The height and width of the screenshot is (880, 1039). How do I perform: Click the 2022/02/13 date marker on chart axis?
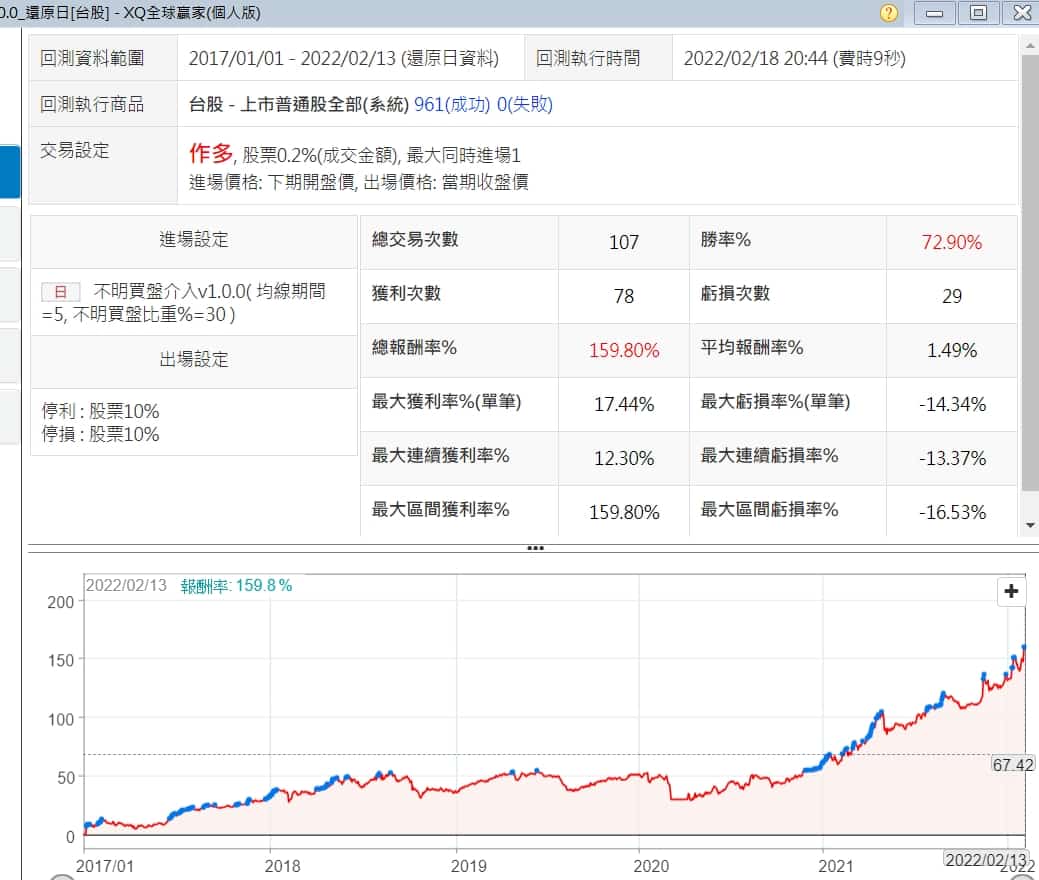tap(985, 859)
